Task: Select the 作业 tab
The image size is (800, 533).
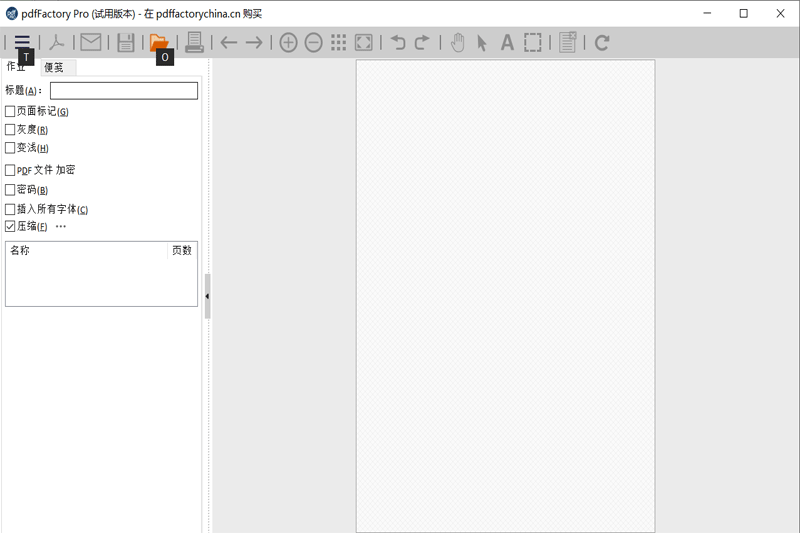Action: [x=17, y=67]
